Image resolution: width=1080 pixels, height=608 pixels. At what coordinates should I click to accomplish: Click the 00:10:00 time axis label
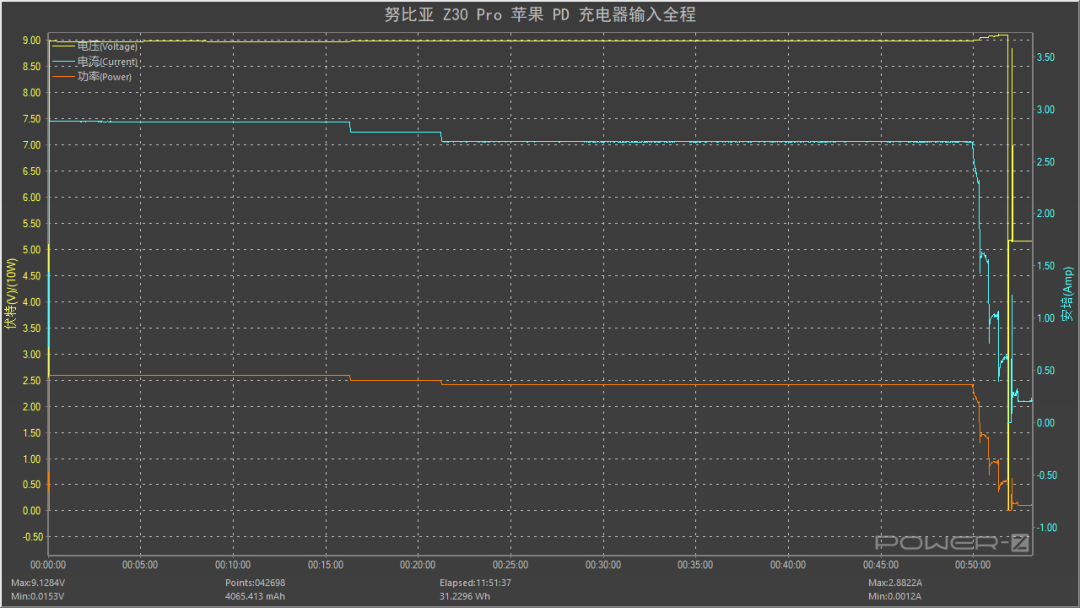233,565
